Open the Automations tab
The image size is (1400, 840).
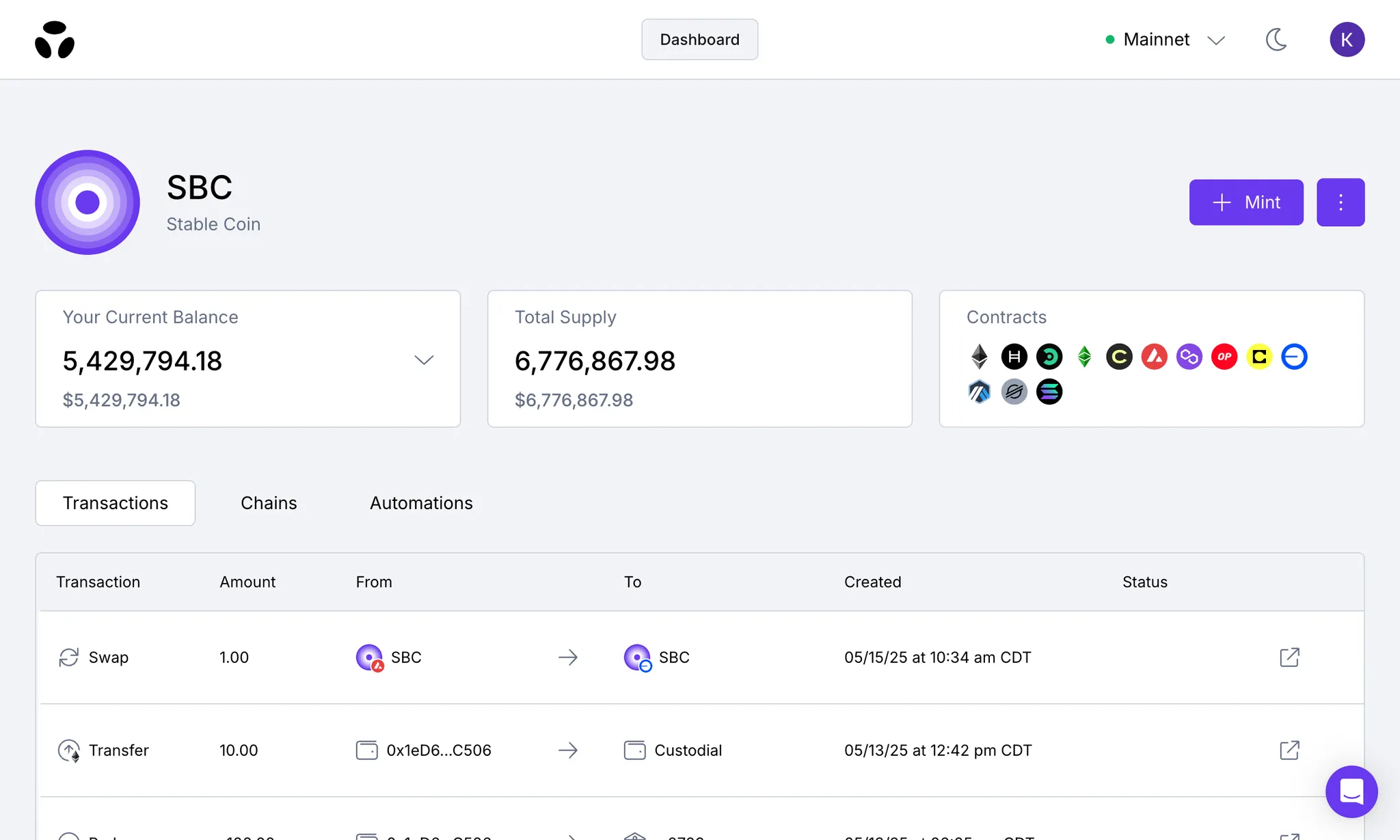pos(421,502)
